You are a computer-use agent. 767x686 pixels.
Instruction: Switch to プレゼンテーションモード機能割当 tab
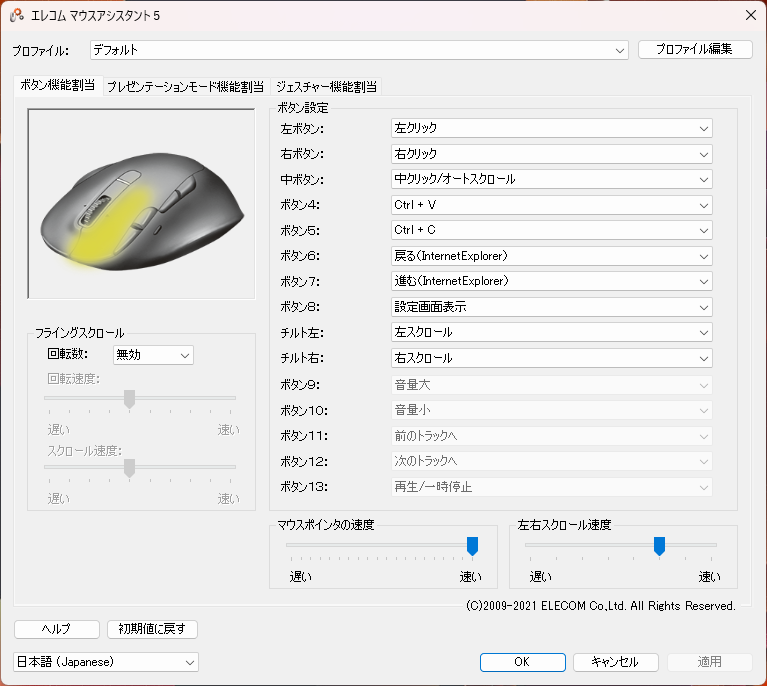[185, 87]
